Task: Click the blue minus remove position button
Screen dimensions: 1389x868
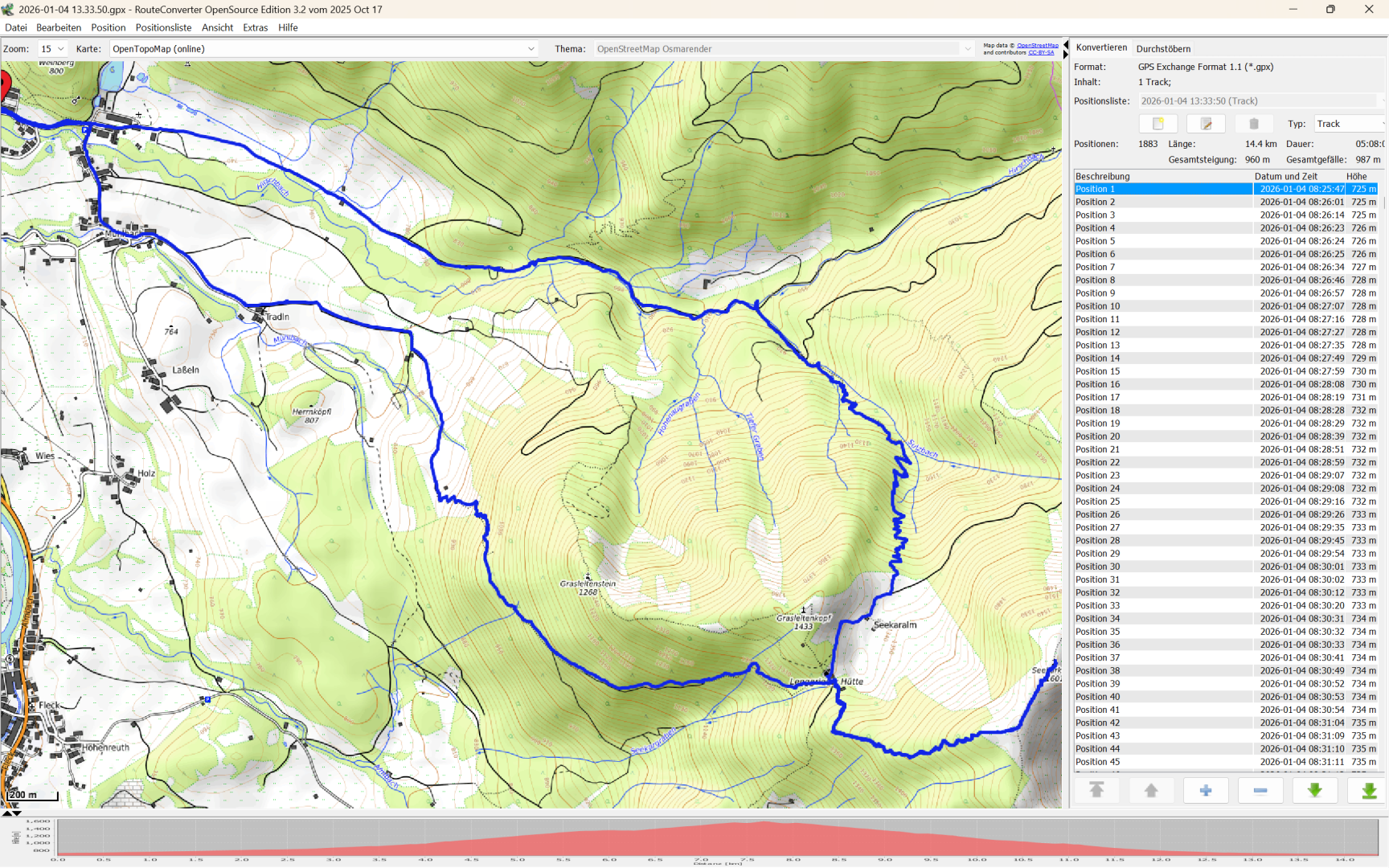Action: pyautogui.click(x=1260, y=791)
